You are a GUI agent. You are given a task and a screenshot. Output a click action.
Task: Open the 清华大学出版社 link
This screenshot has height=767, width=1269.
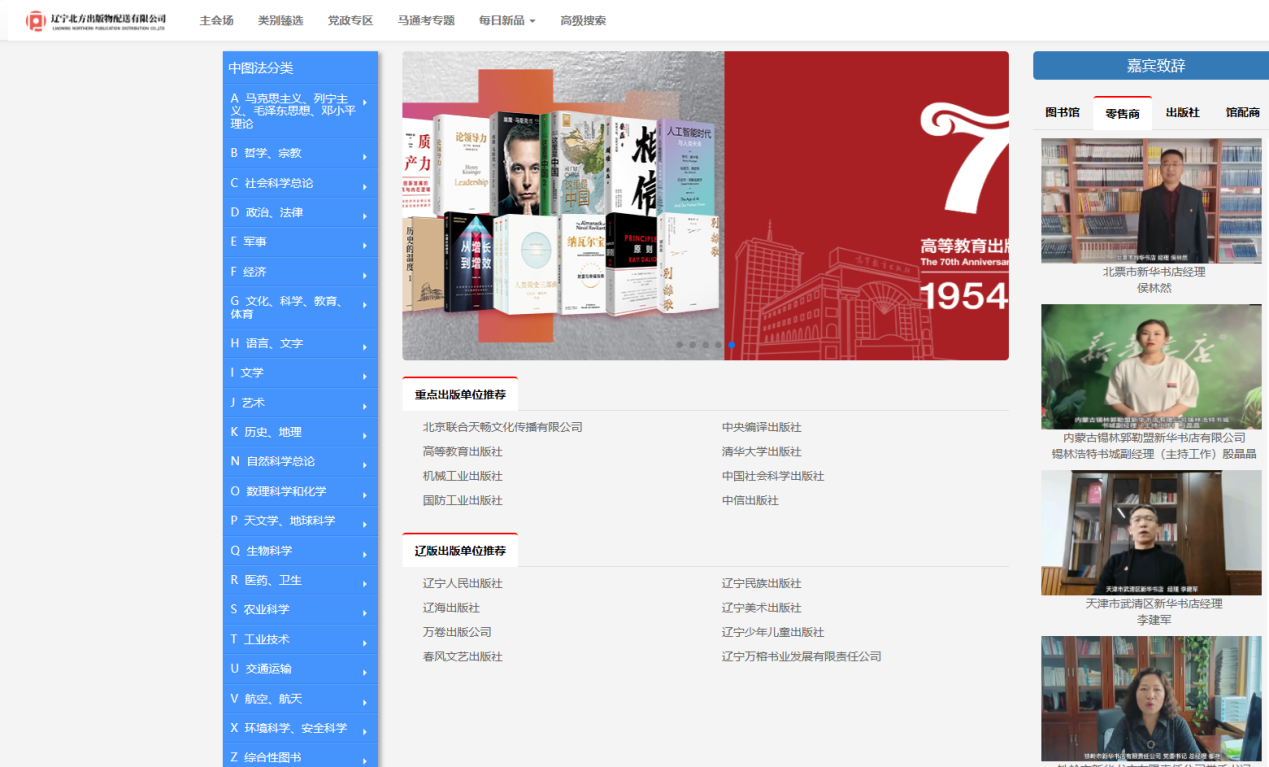tap(761, 452)
